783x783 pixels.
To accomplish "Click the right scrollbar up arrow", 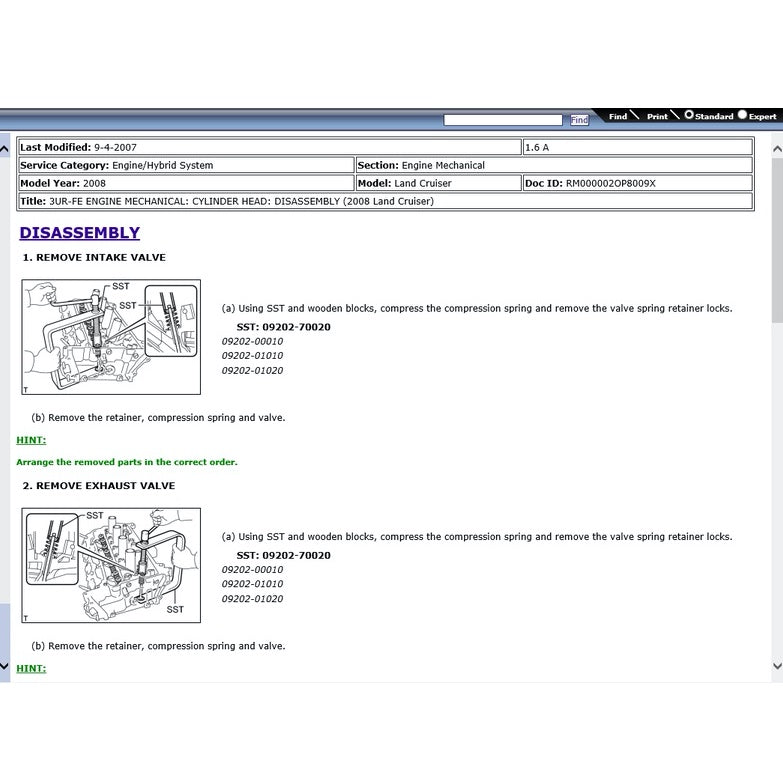I will (x=777, y=149).
